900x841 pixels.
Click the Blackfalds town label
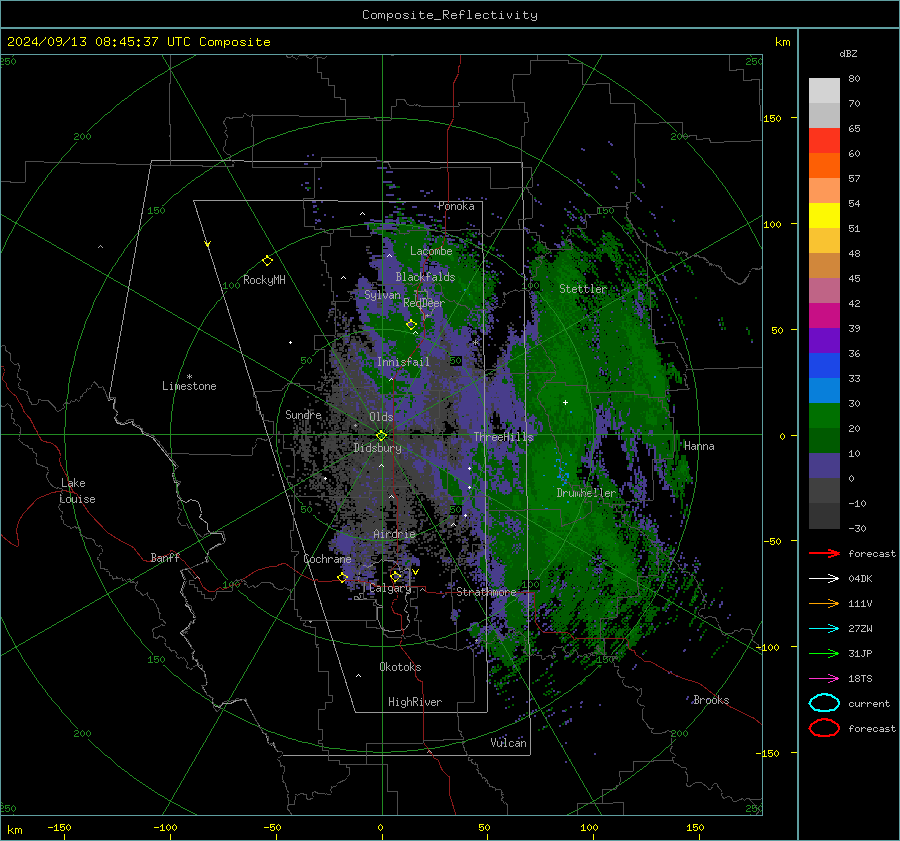[x=425, y=277]
